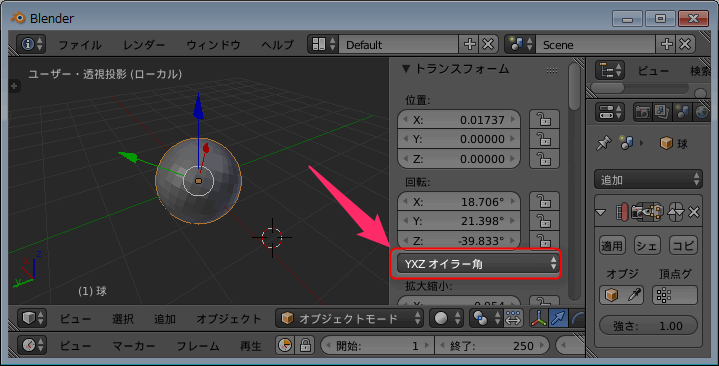Viewport: 719px width, 366px height.
Task: Switch to Render Layers properties tab
Action: coord(662,112)
